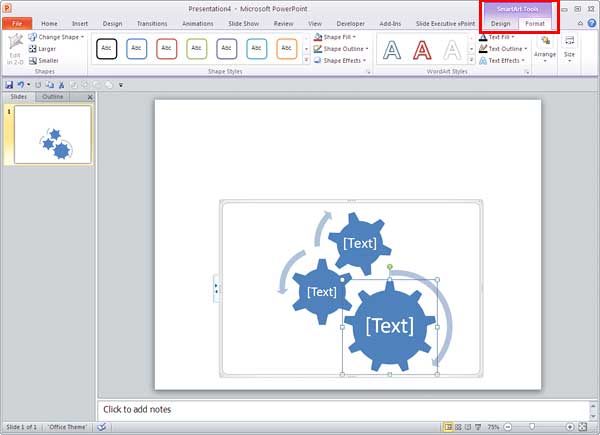
Task: Open the Shape Styles dialog launcher
Action: (x=369, y=72)
